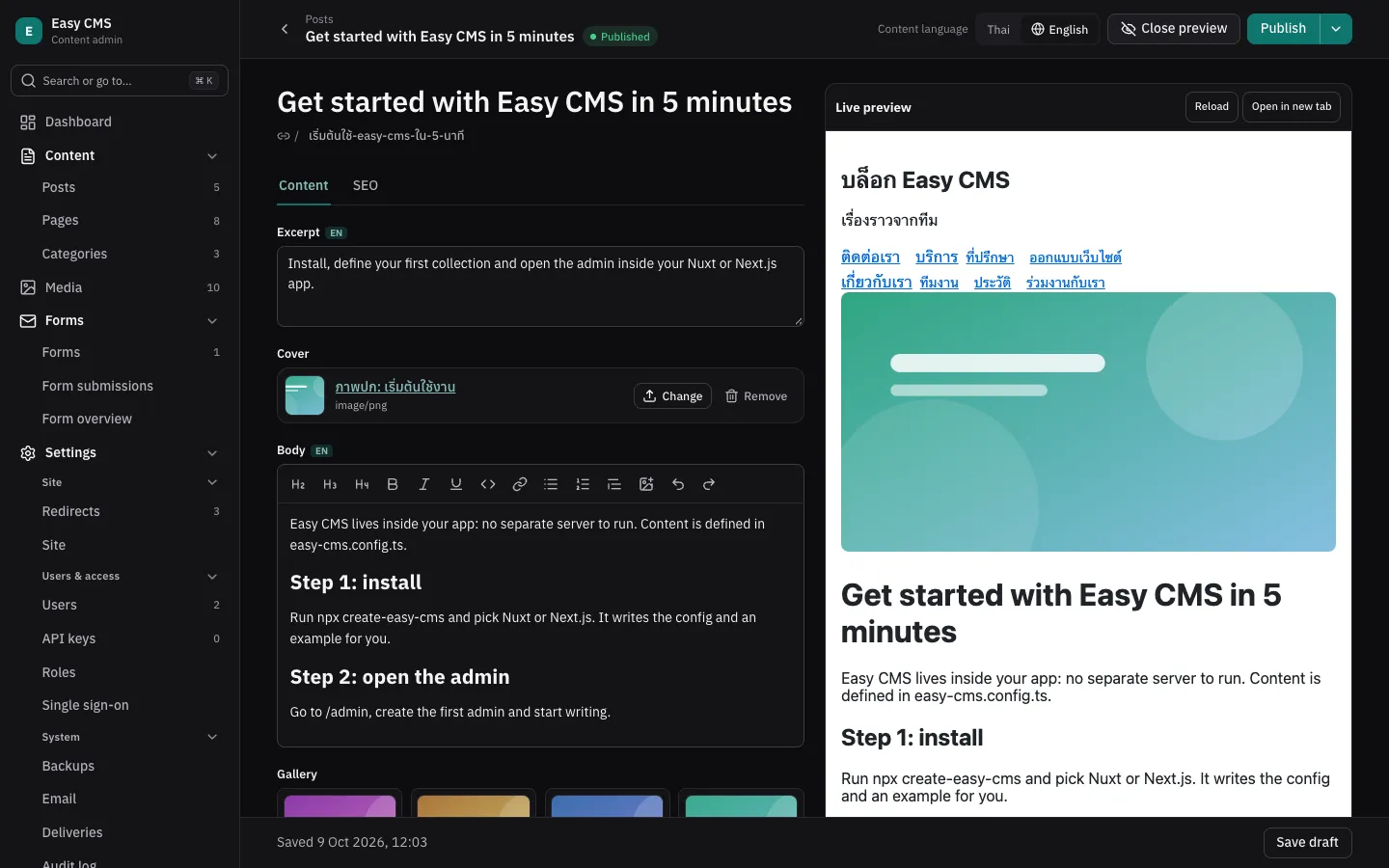The image size is (1389, 868).
Task: Insert numbered list in Body editor
Action: click(x=583, y=484)
